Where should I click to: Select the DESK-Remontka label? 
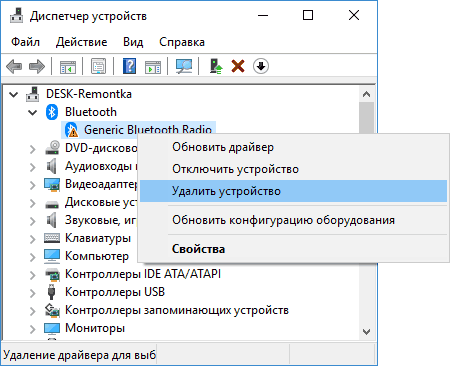(89, 94)
